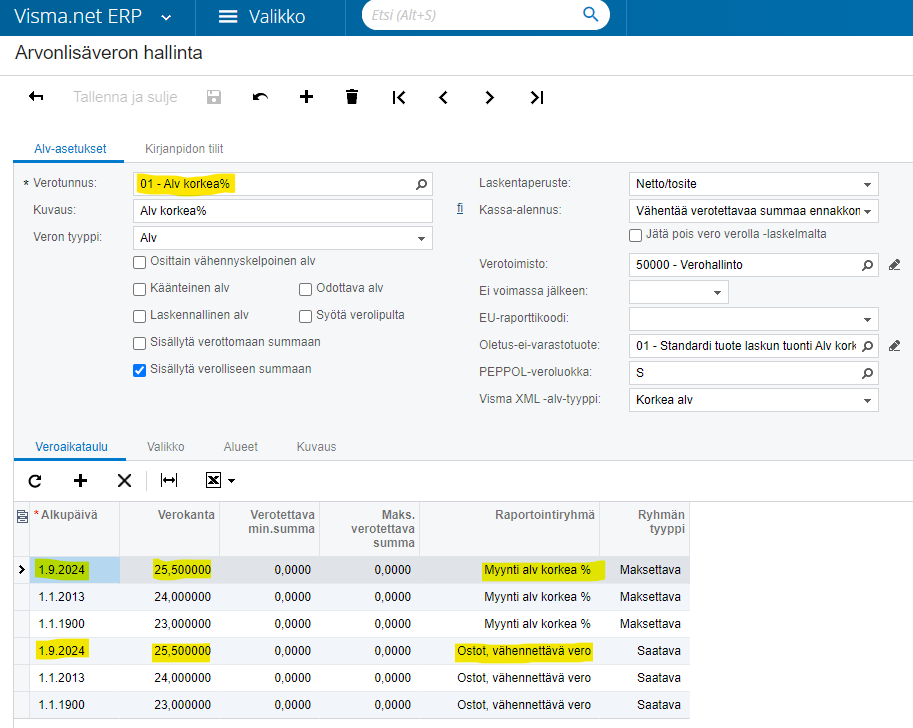Export the grid to Excel

click(220, 480)
